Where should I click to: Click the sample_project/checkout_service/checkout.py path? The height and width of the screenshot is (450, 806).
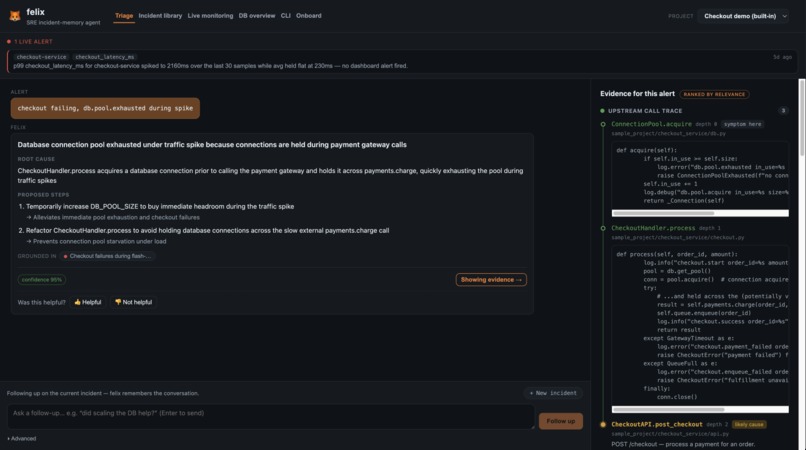pos(677,238)
